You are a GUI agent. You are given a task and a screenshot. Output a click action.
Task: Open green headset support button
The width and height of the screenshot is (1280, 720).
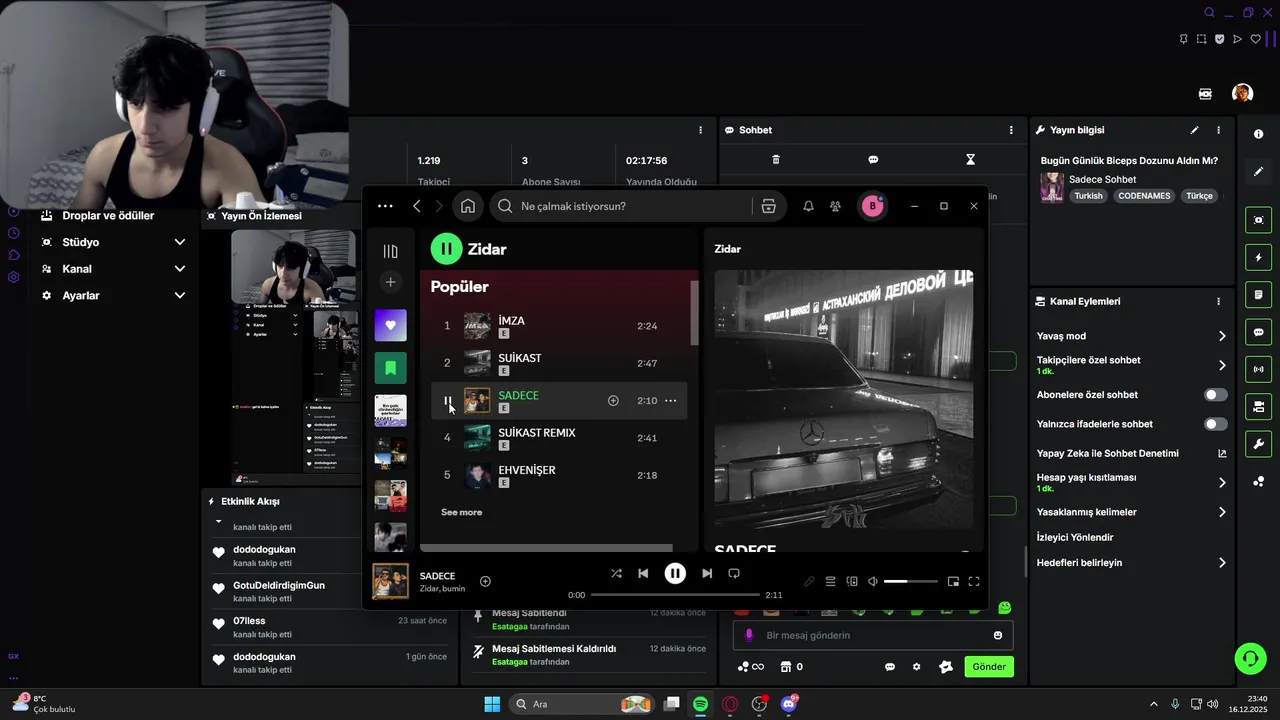[x=1250, y=657]
